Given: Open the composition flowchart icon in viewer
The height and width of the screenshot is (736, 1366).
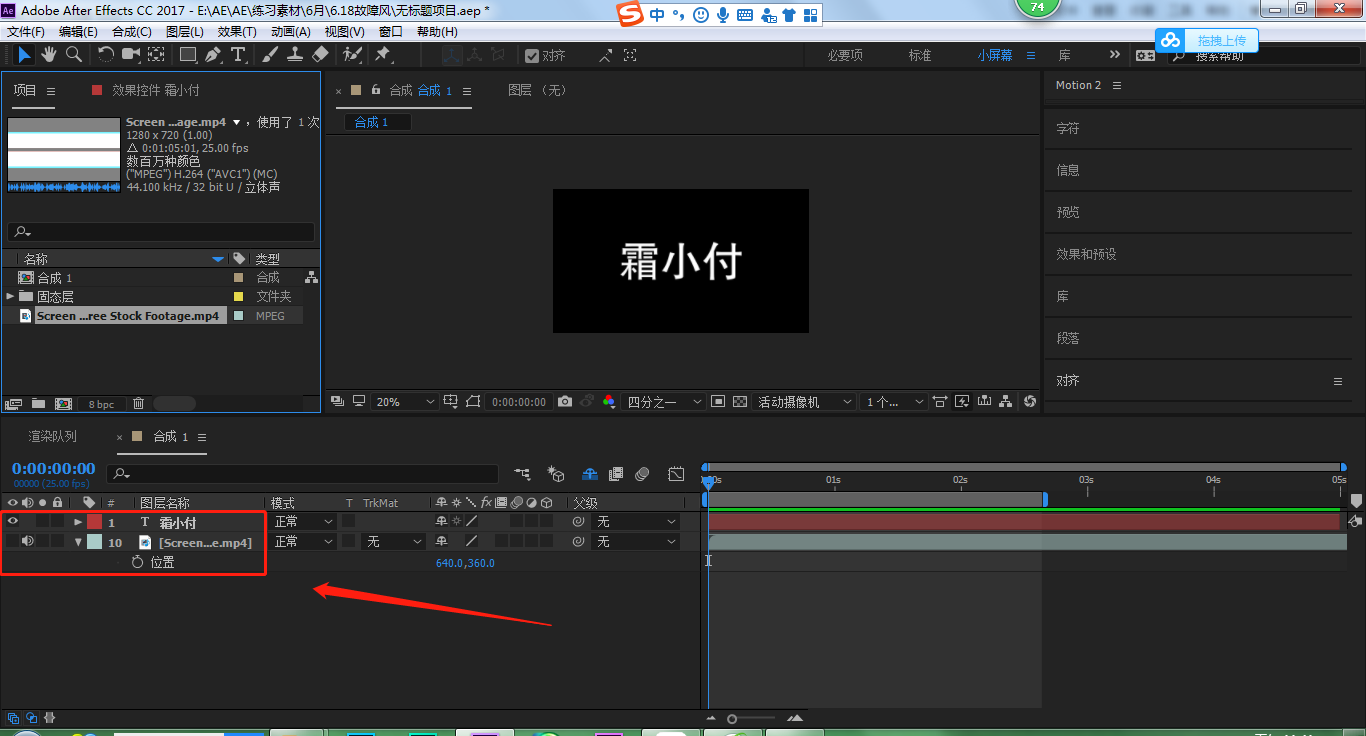Looking at the screenshot, I should pyautogui.click(x=1007, y=402).
